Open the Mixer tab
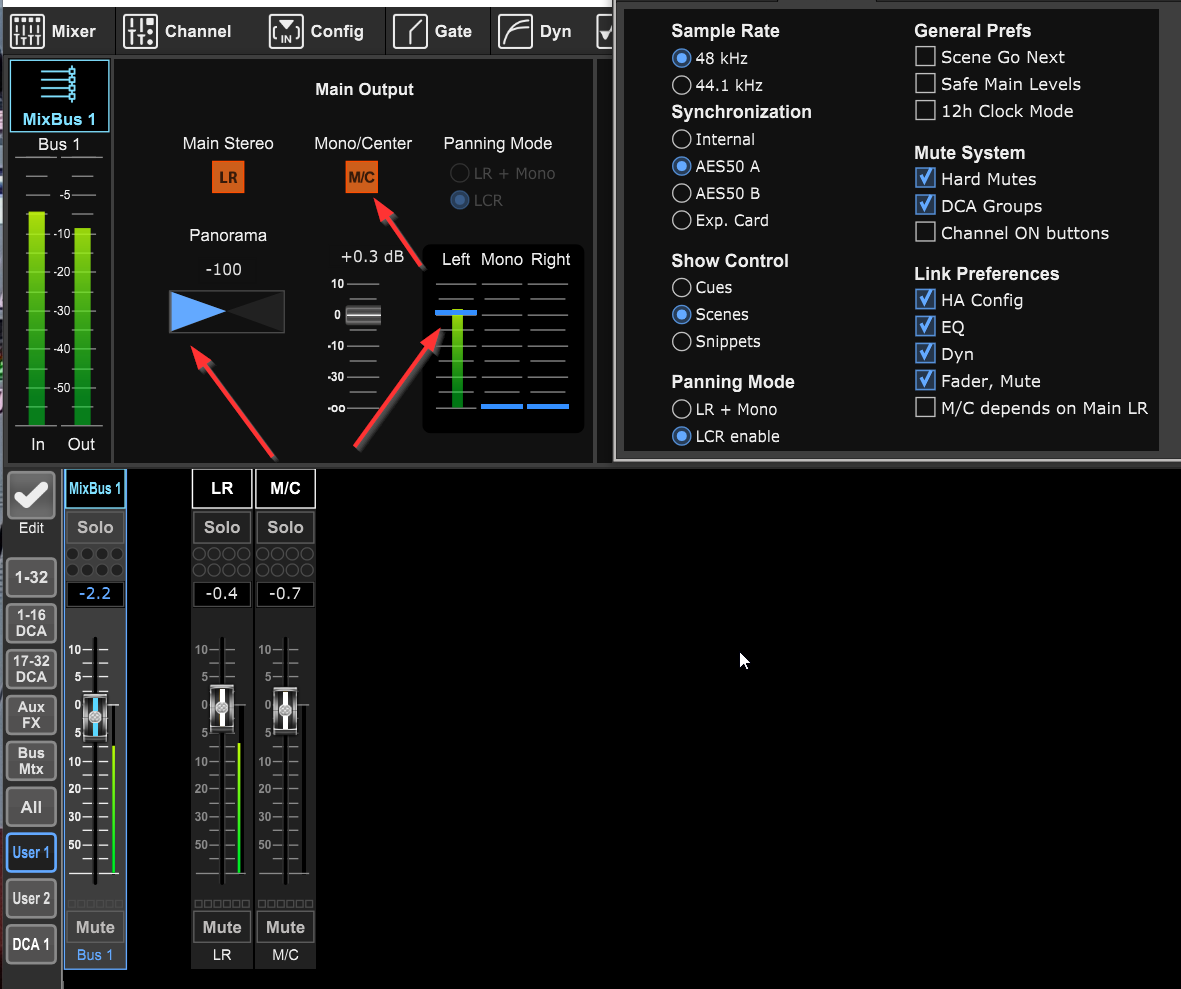The height and width of the screenshot is (989, 1181). pyautogui.click(x=53, y=32)
